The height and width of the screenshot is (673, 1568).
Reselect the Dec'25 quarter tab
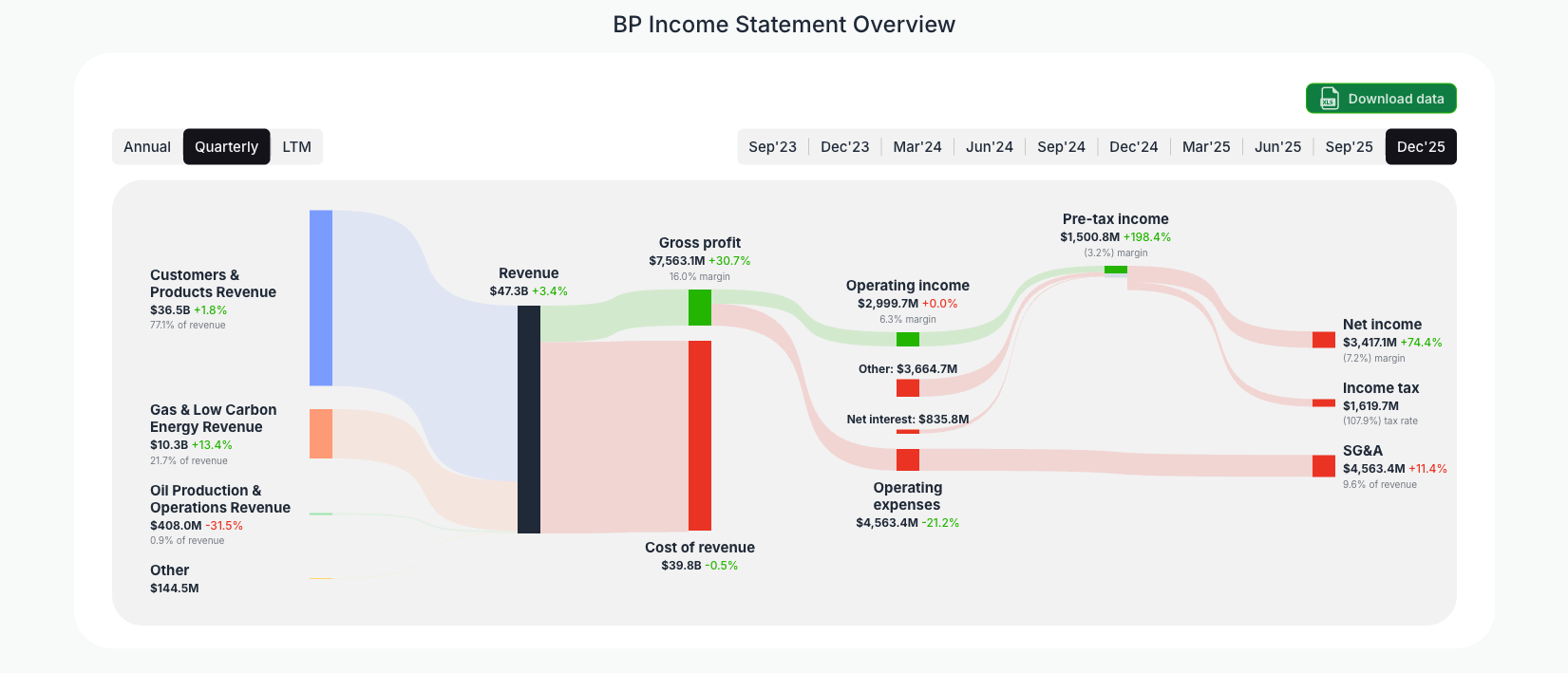[1421, 146]
